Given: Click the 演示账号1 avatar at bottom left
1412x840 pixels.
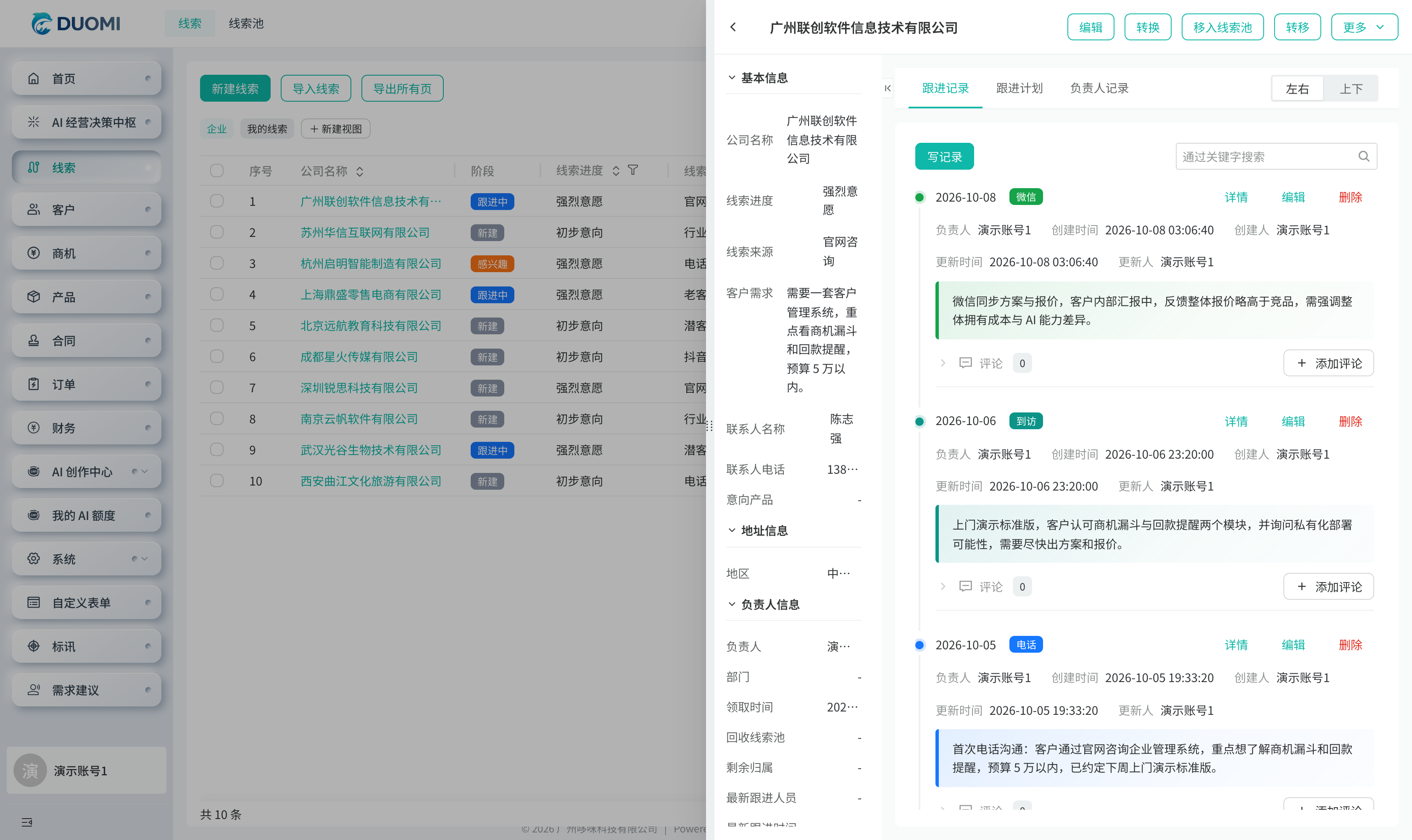Looking at the screenshot, I should (30, 770).
